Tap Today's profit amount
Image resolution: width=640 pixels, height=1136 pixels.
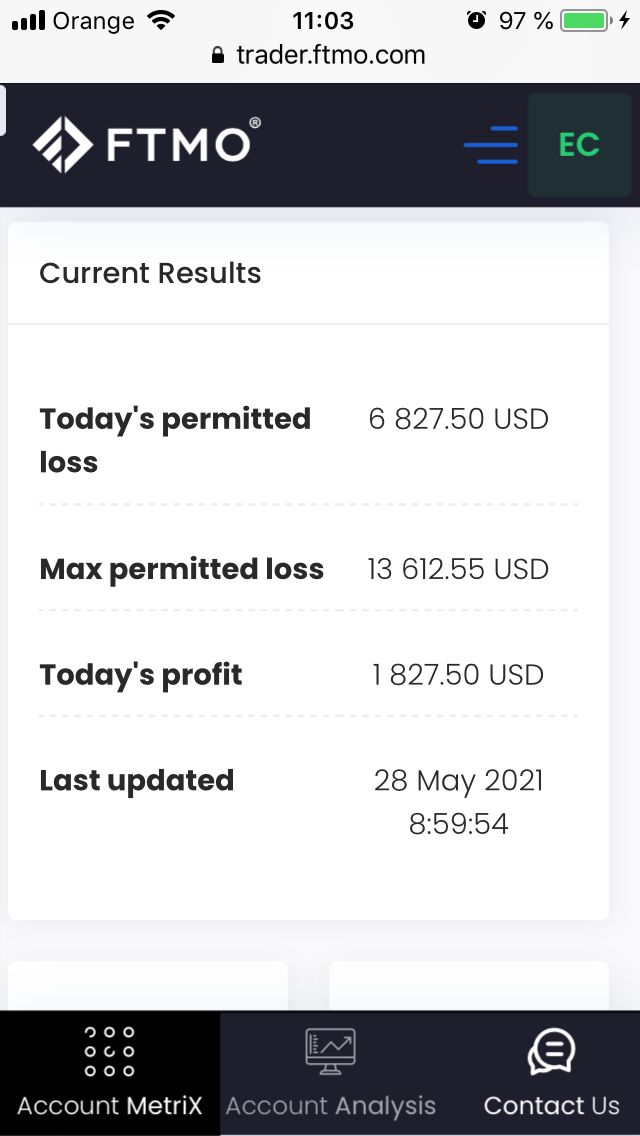(x=458, y=675)
